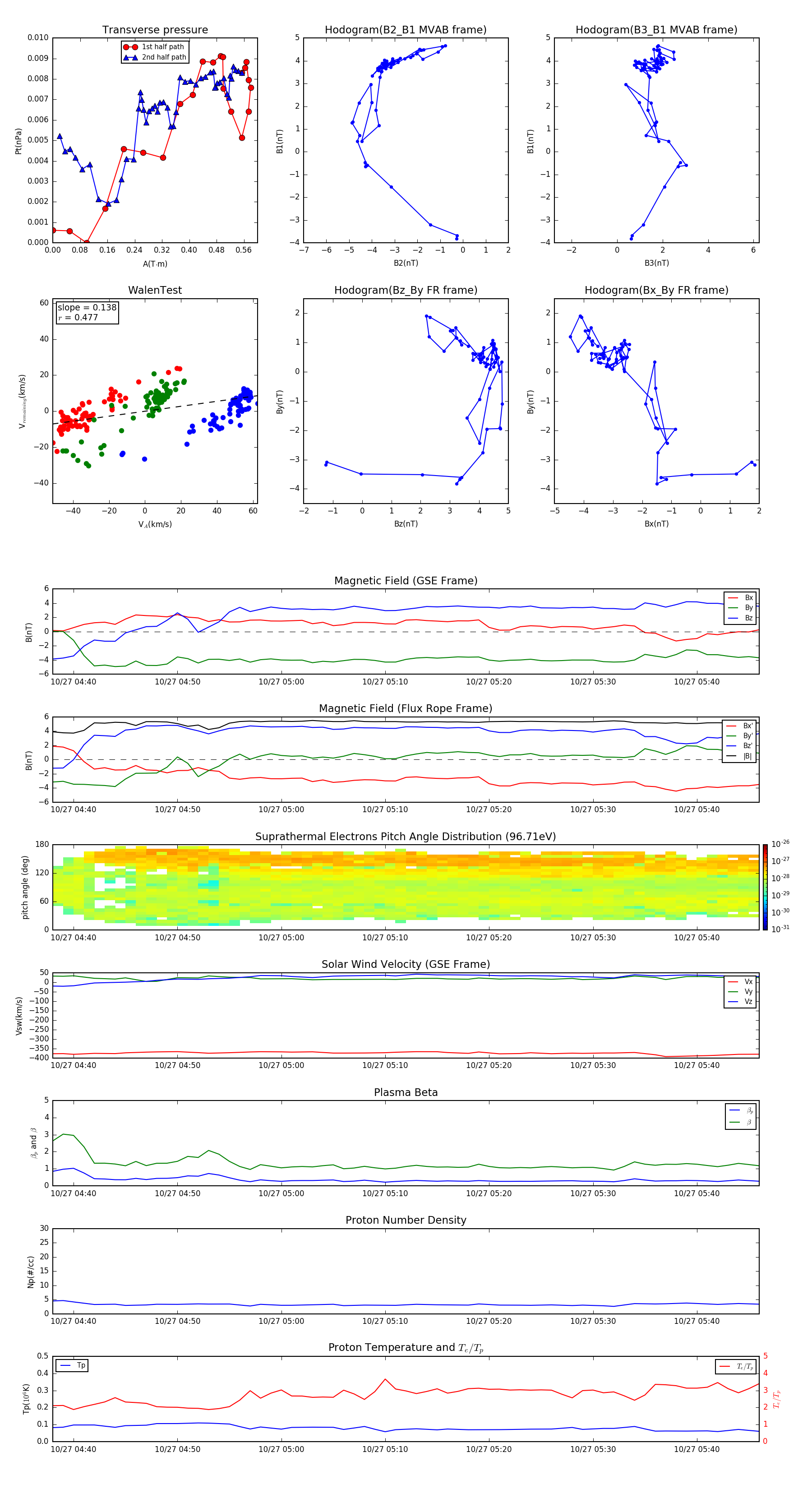Click 'Hodogram(B3_B1 MVAB frame)' title
This screenshot has width=812, height=1489.
(x=656, y=30)
